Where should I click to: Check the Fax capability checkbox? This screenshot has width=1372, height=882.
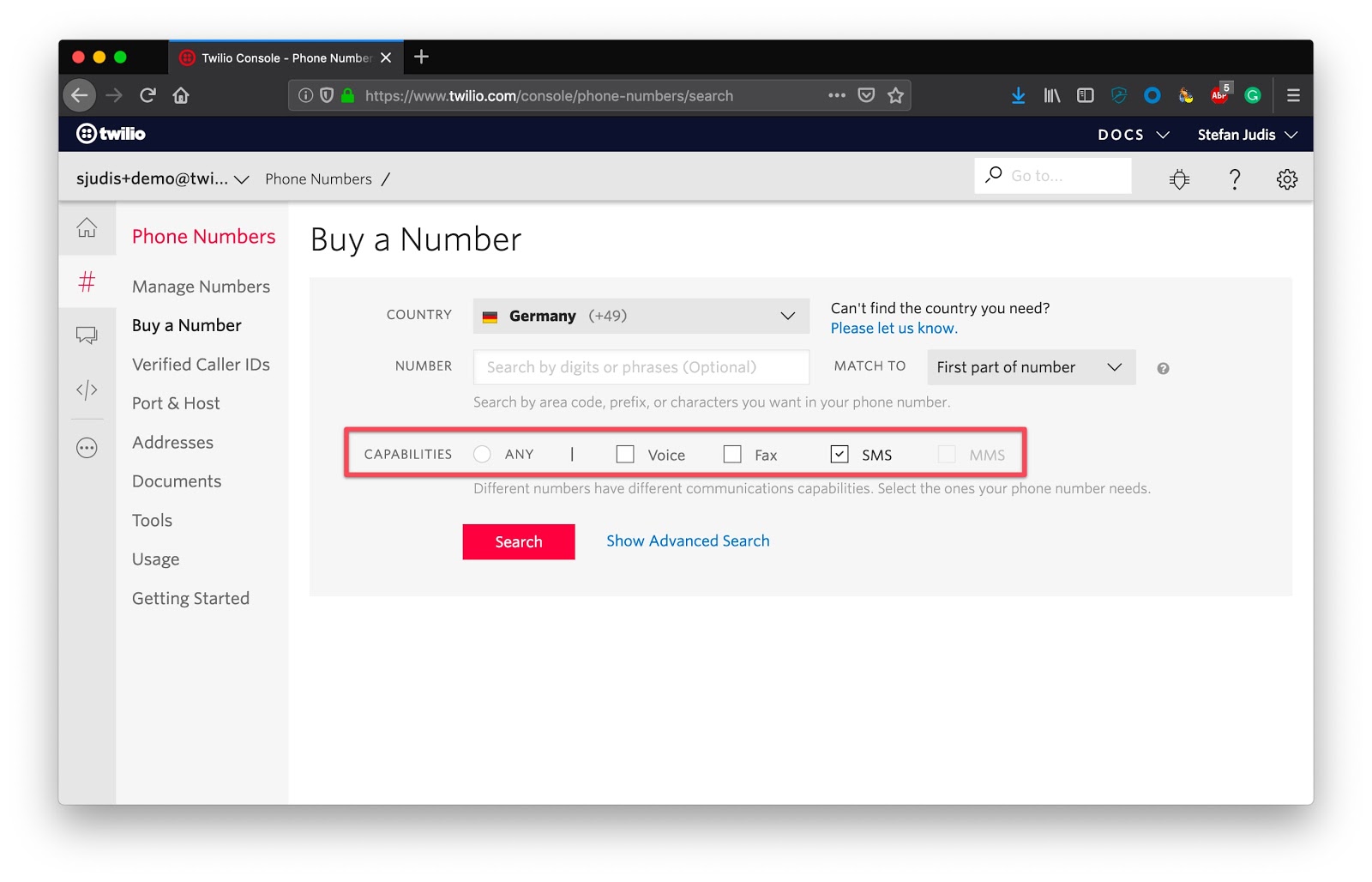tap(732, 454)
